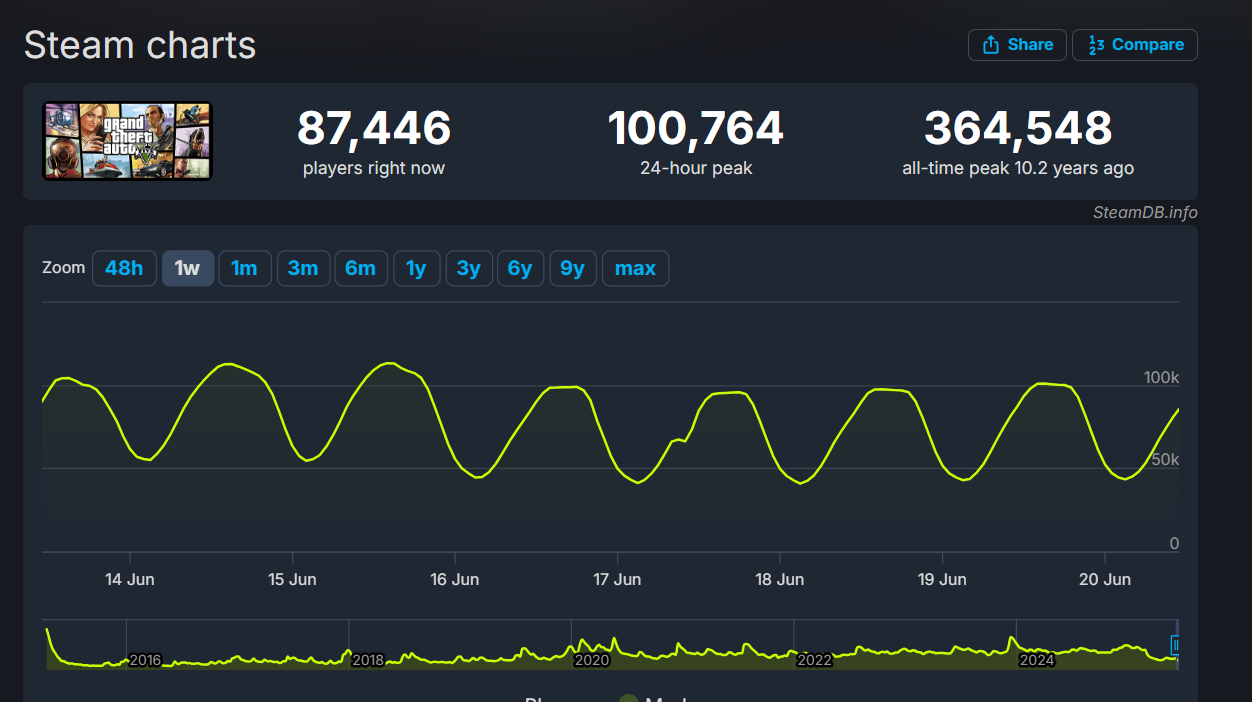
Task: Open the Compare button
Action: 1135,45
